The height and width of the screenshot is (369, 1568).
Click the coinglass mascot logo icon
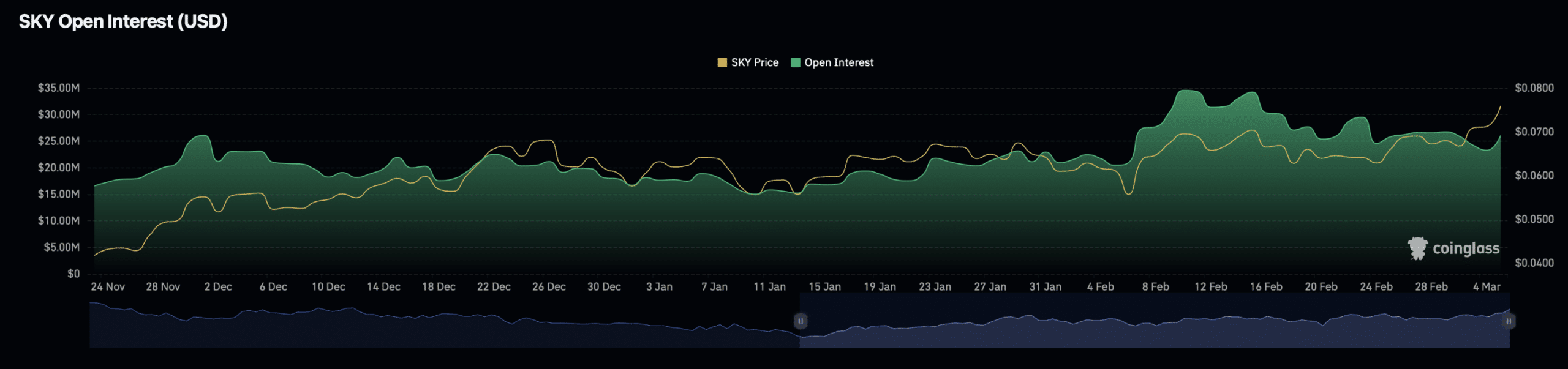(1417, 248)
